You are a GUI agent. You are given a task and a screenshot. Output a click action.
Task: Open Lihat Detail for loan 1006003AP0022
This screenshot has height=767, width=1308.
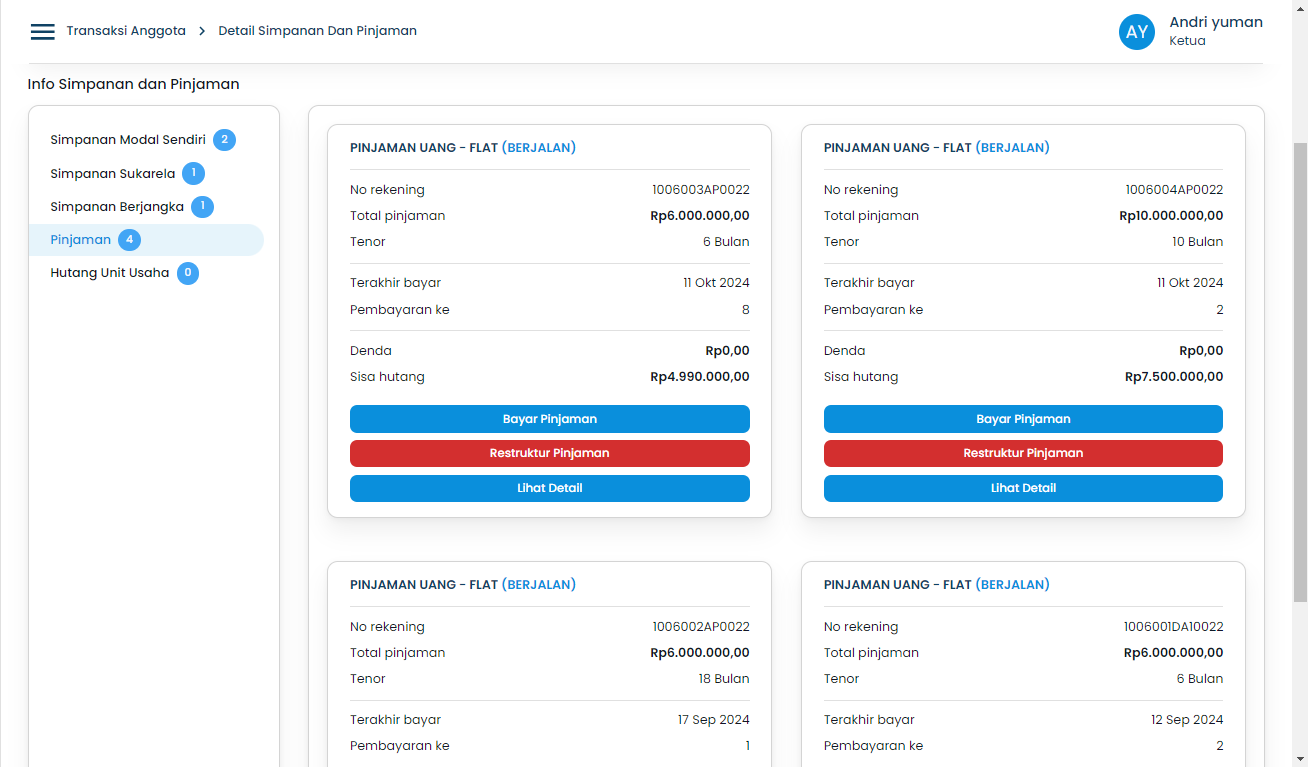pyautogui.click(x=549, y=488)
